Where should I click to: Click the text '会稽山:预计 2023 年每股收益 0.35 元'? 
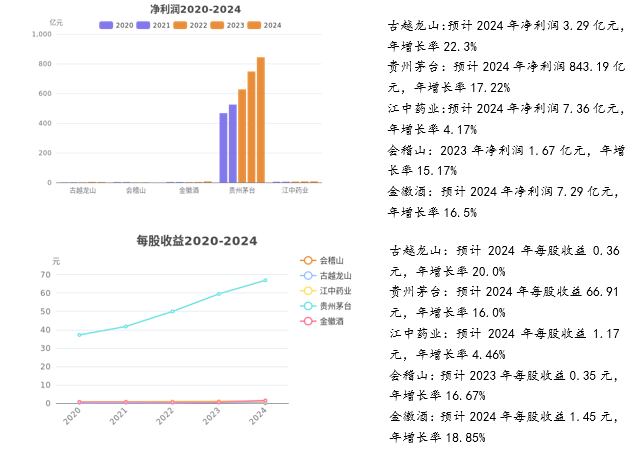point(501,376)
